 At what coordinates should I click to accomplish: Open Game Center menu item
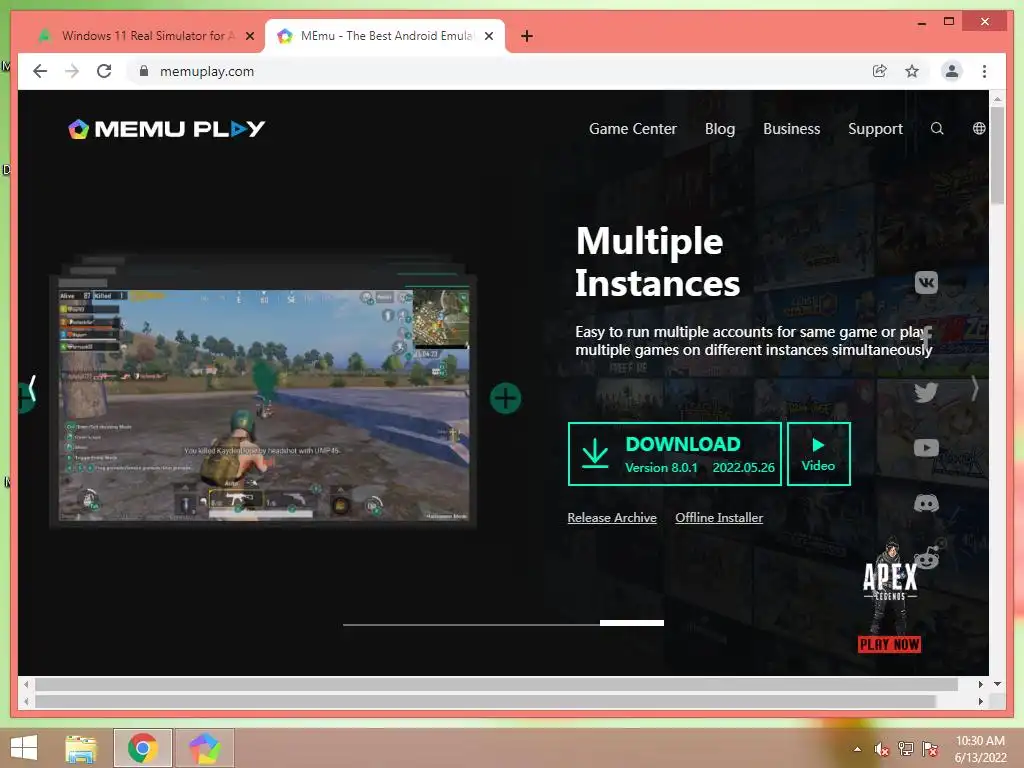pyautogui.click(x=632, y=129)
